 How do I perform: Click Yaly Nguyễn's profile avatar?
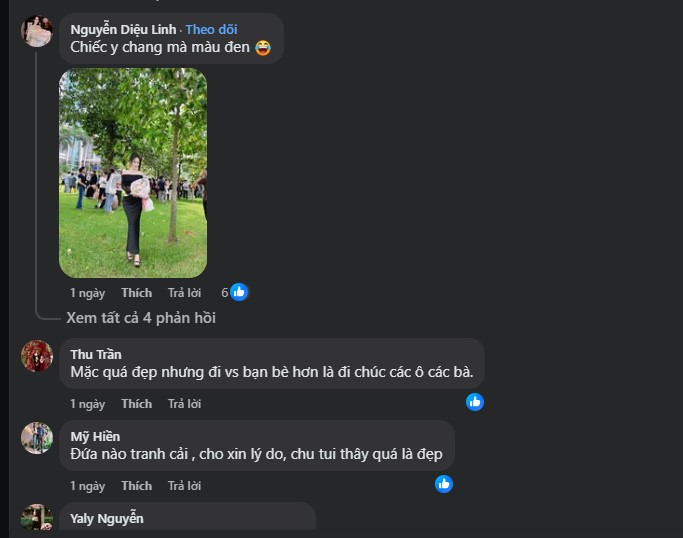(37, 518)
